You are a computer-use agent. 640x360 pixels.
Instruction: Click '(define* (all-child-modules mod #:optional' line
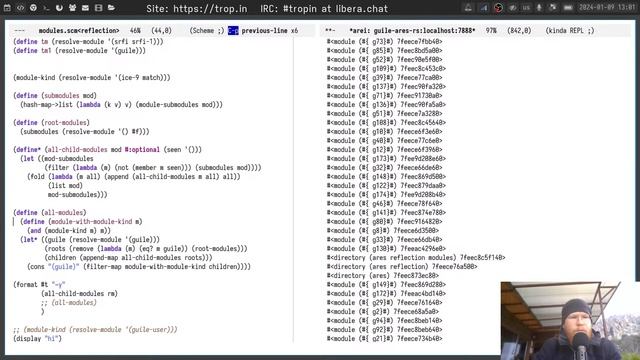click(x=107, y=149)
